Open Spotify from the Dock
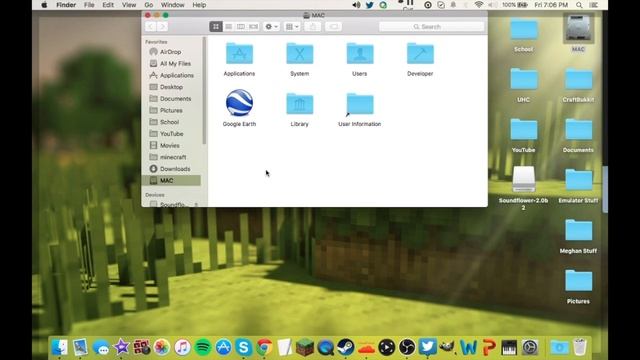The width and height of the screenshot is (640, 360). tap(203, 347)
